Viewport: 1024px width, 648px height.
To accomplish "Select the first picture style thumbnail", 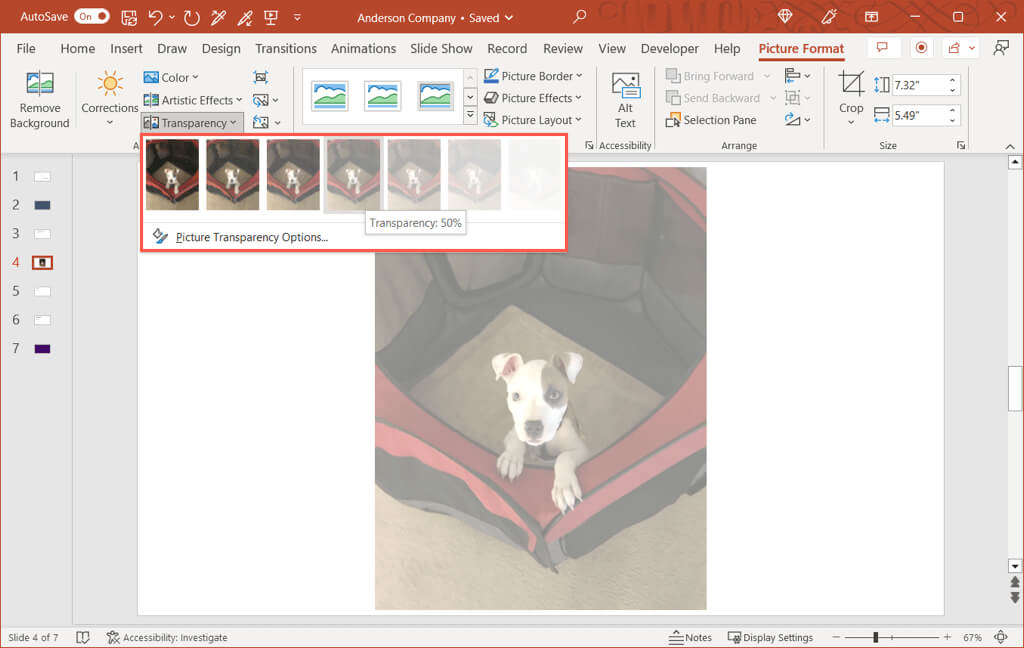I will click(330, 96).
